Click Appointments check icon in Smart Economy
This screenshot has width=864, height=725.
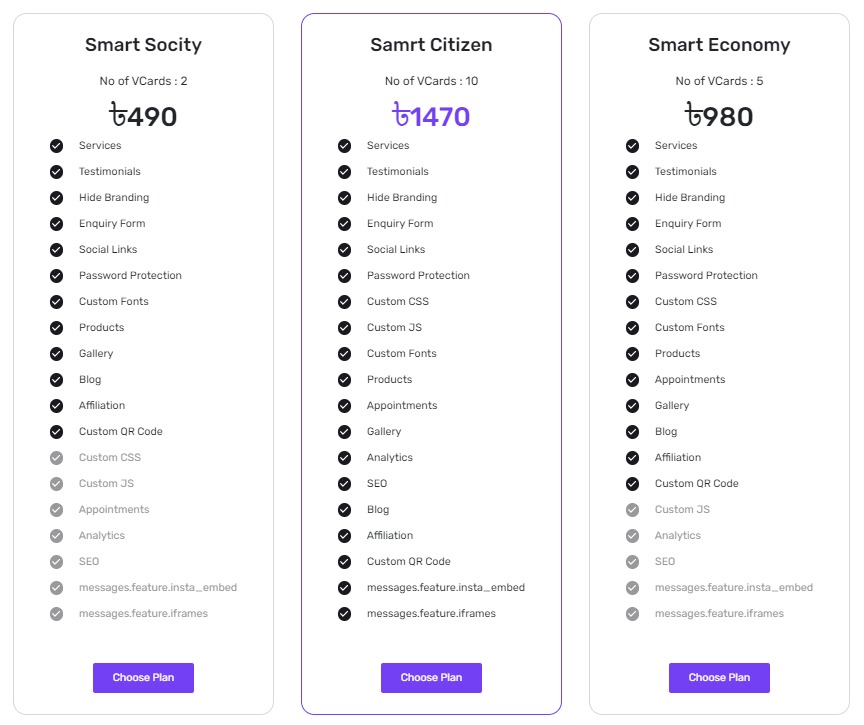[632, 380]
